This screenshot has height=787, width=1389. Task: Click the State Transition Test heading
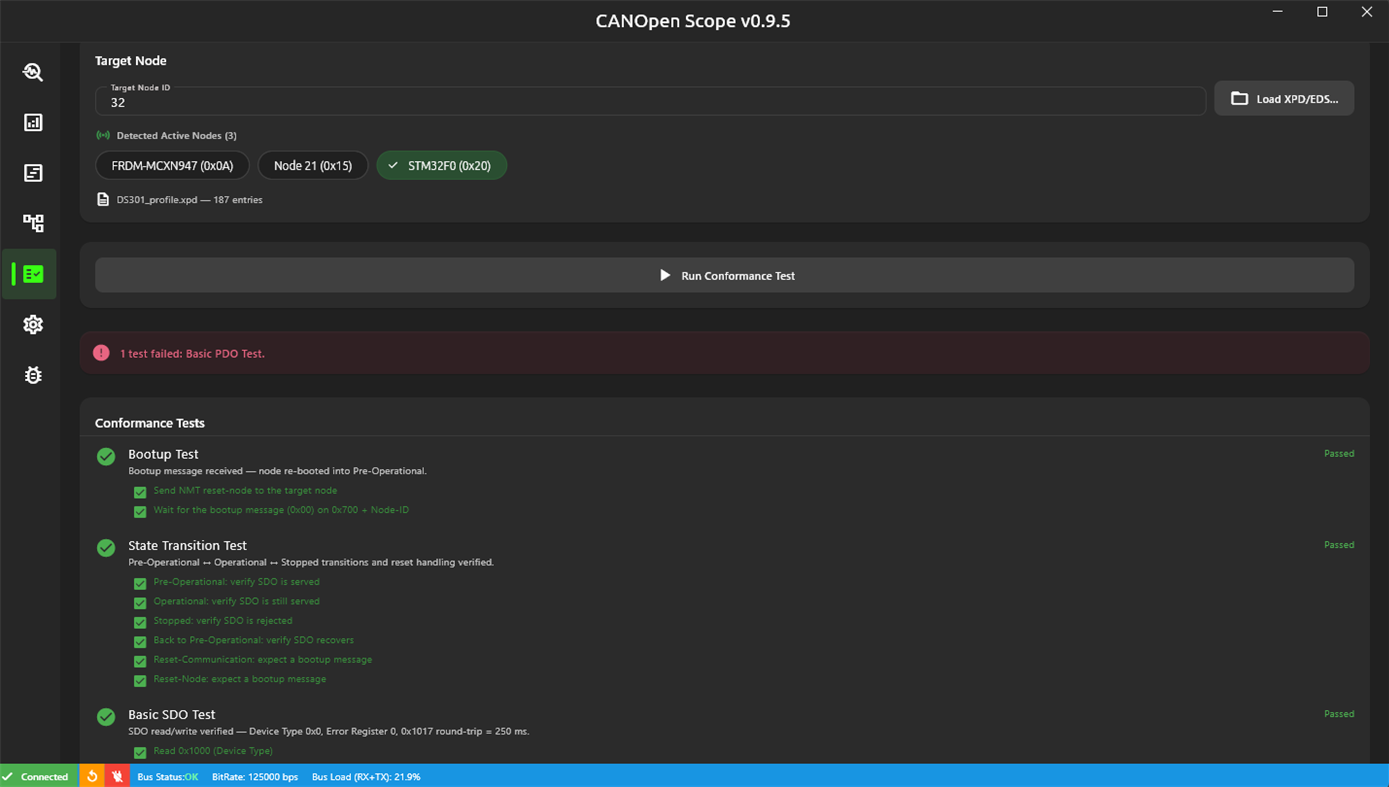coord(187,545)
